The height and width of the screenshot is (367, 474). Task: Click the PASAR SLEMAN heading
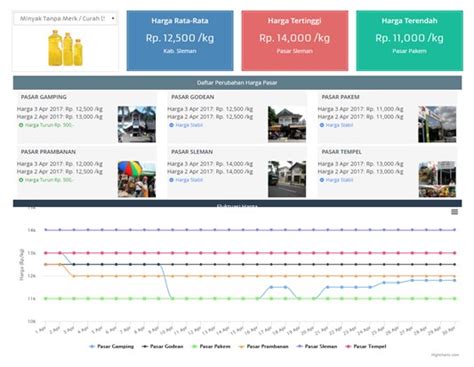pyautogui.click(x=192, y=152)
